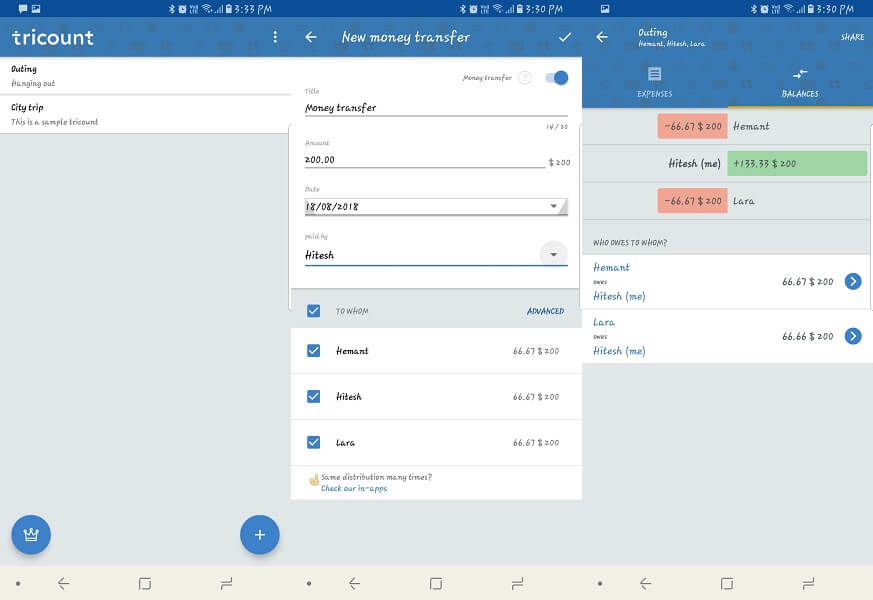The width and height of the screenshot is (873, 600).
Task: Tap Android back key under balances screen
Action: click(x=645, y=583)
